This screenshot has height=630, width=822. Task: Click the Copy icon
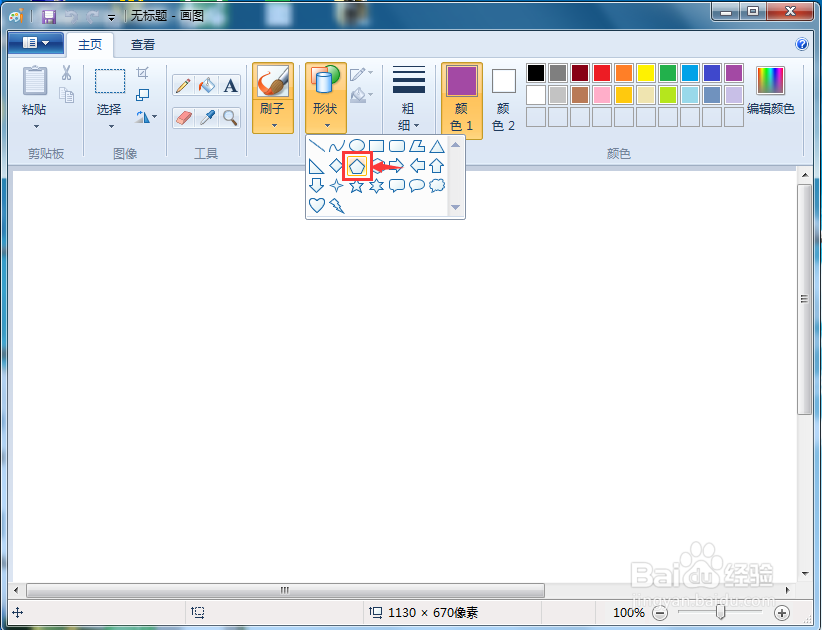click(67, 95)
